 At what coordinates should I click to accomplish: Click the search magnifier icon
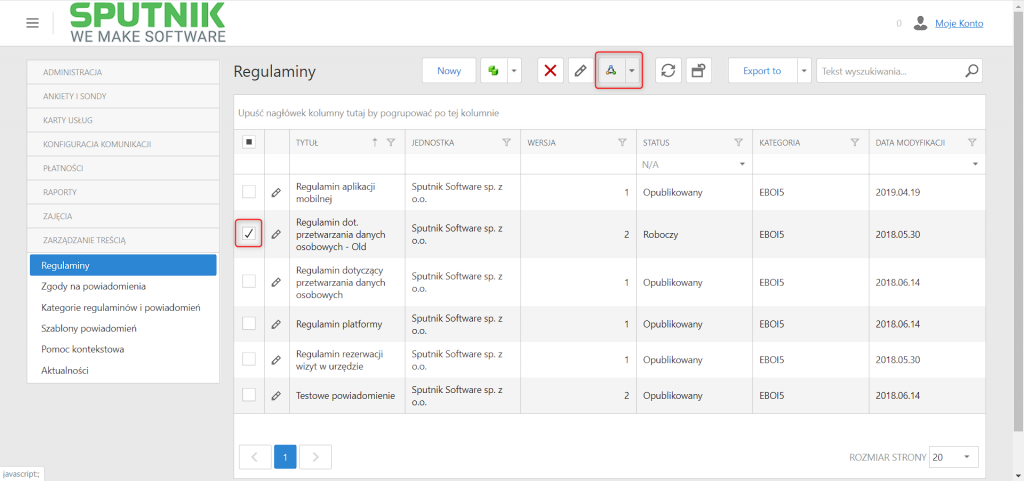972,70
